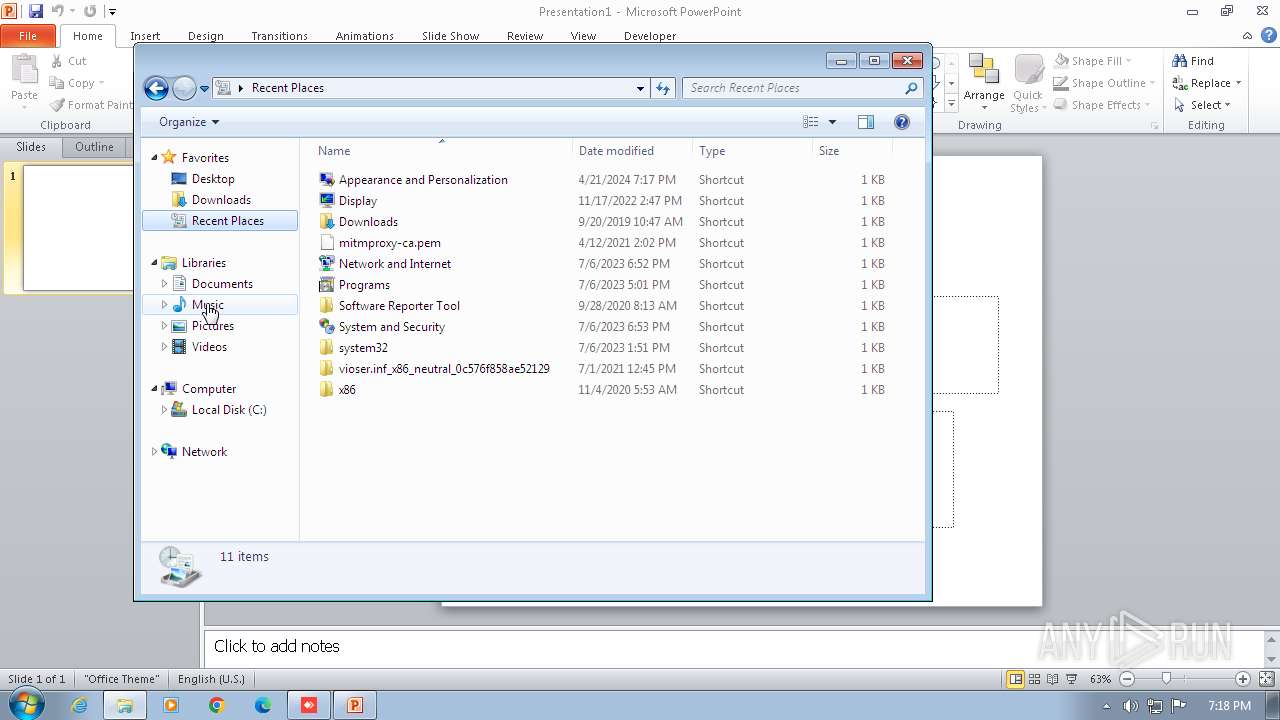Screen dimensions: 1280x720
Task: Click the Arrange icon in Drawing group
Action: coord(984,69)
